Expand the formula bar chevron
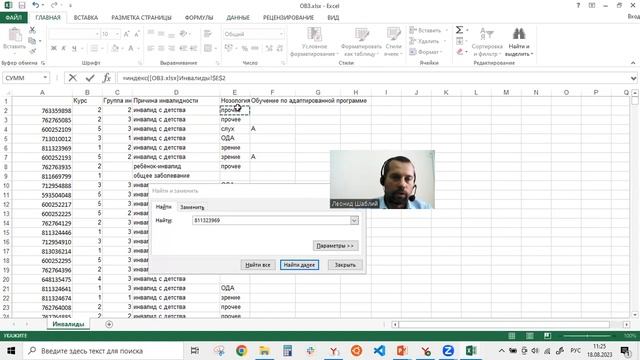640x360 pixels. [633, 78]
